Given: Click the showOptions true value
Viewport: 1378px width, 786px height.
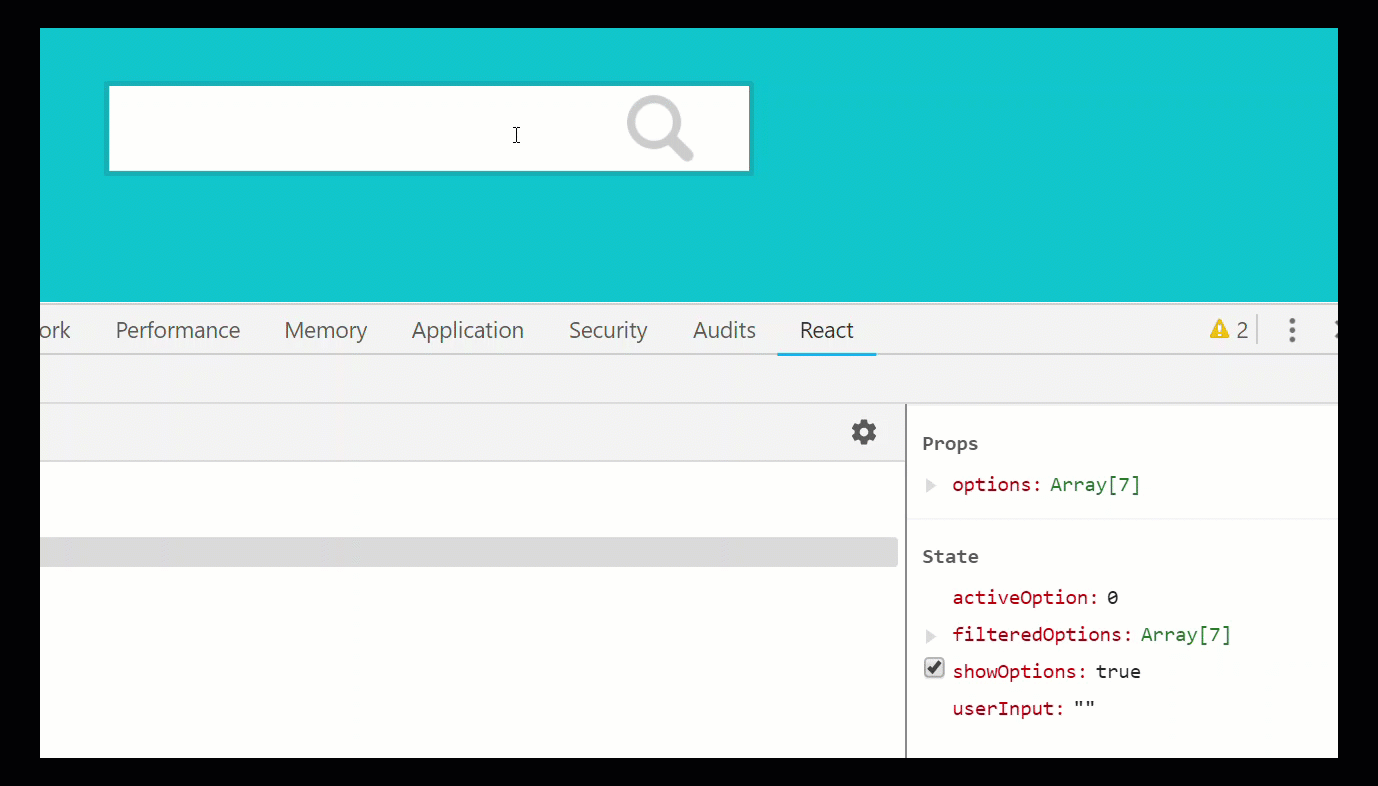Looking at the screenshot, I should point(1118,672).
